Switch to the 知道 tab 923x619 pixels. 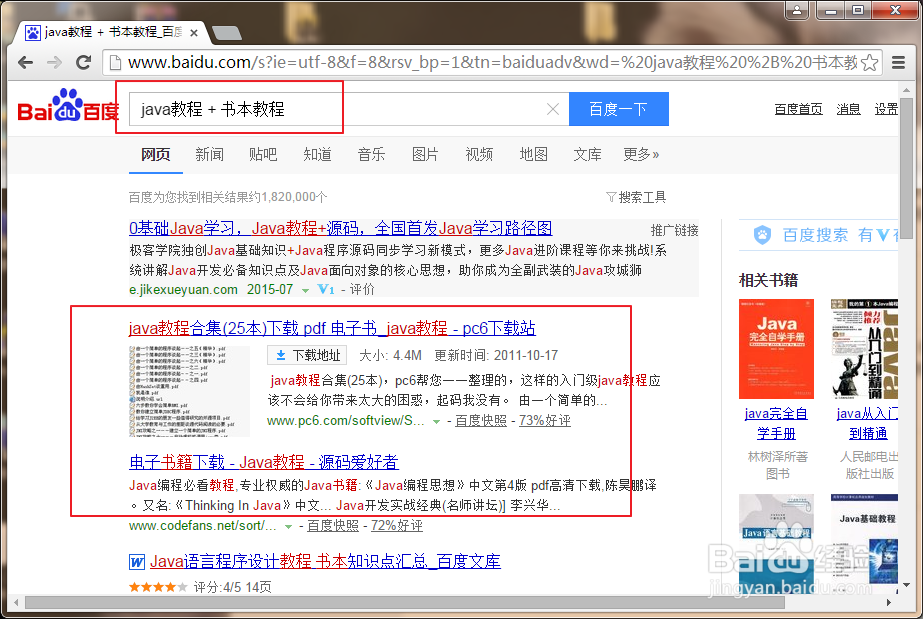pos(317,155)
